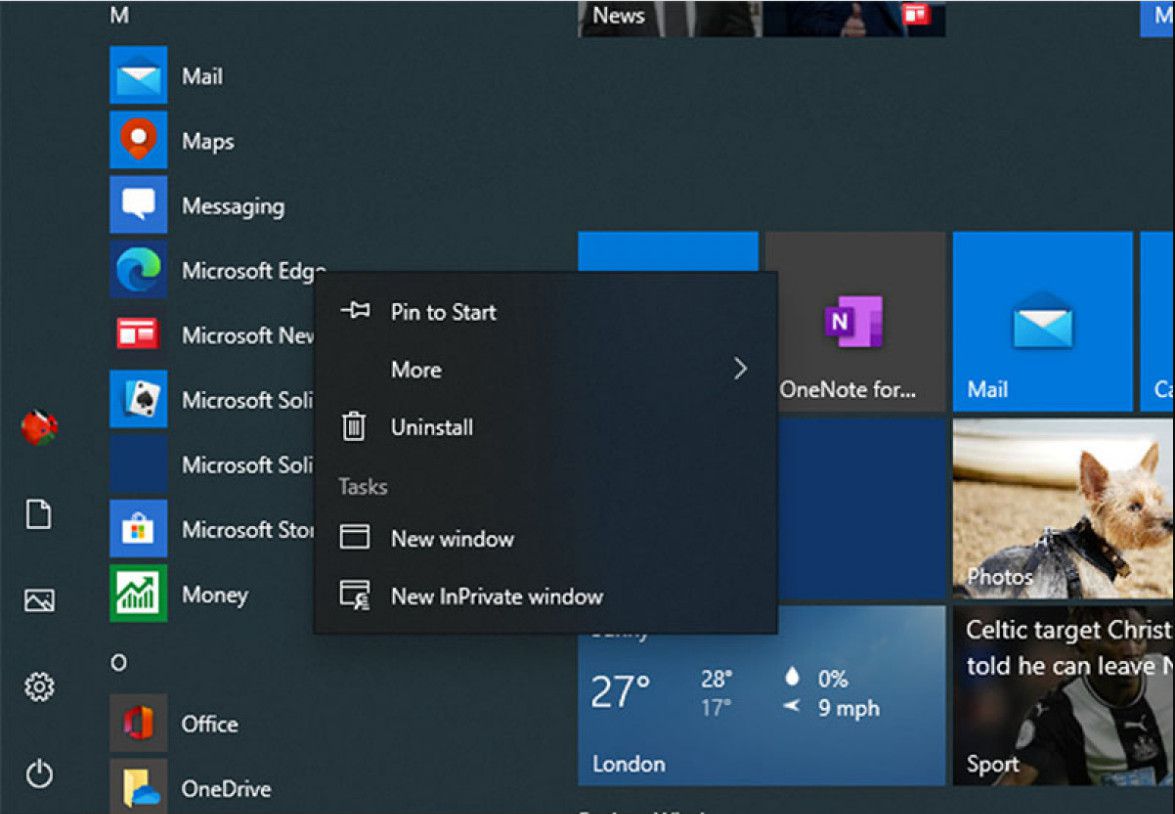Open Settings gear in sidebar
1175x814 pixels.
coord(39,687)
